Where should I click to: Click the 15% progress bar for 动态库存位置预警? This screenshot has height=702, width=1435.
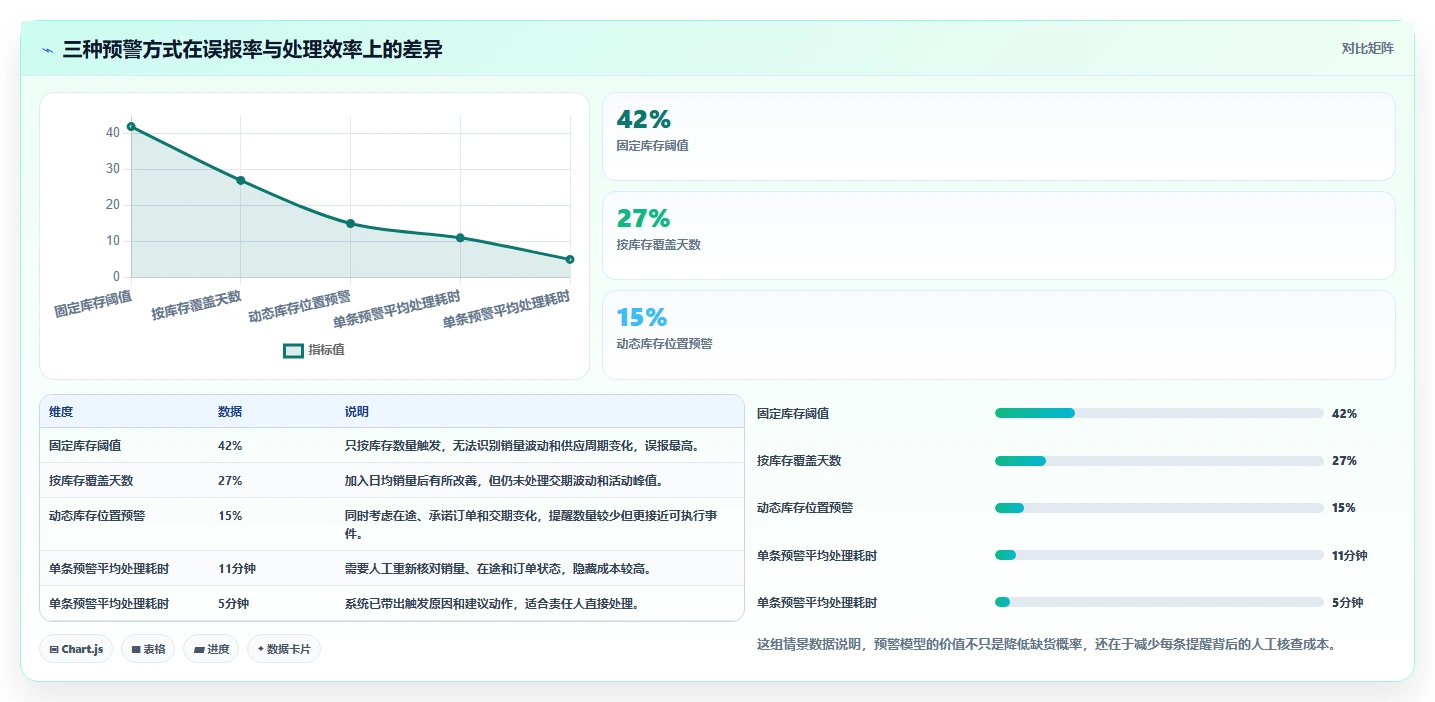click(x=1159, y=508)
